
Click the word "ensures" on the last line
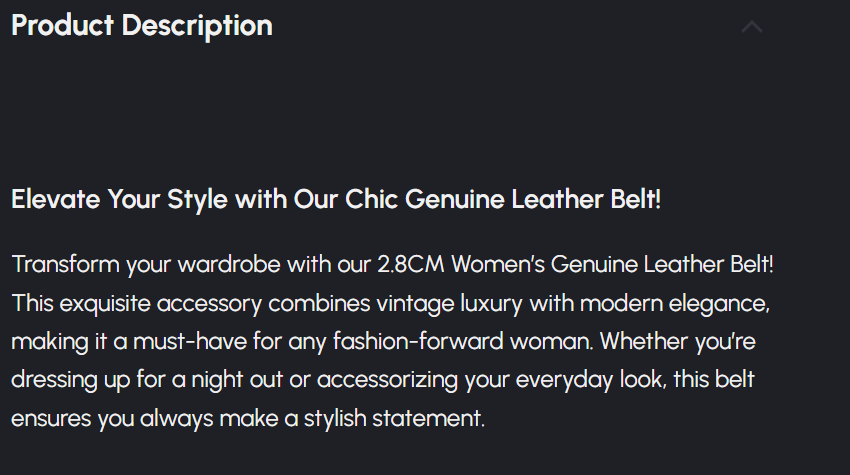click(51, 418)
